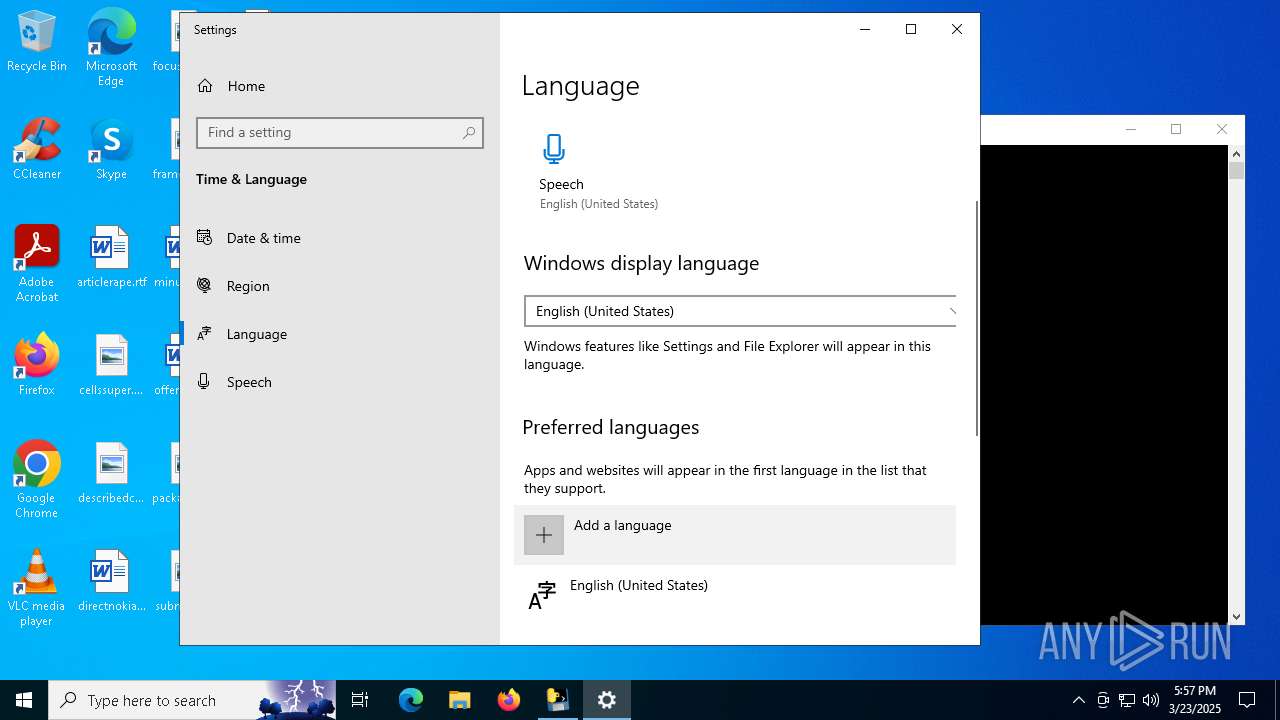1280x720 pixels.
Task: Open VLC media player shortcut
Action: click(x=37, y=580)
